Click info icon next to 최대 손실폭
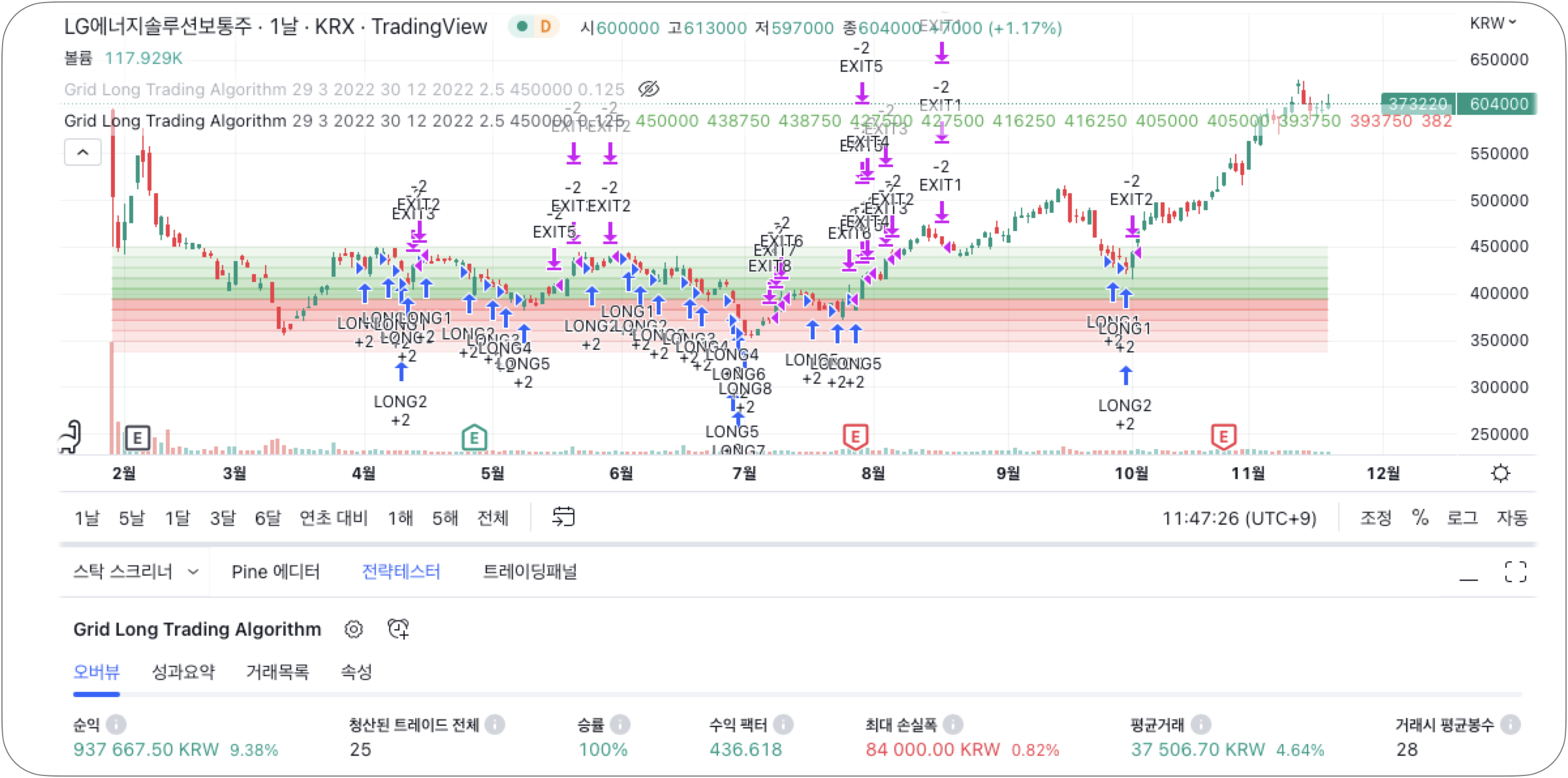 (x=952, y=724)
